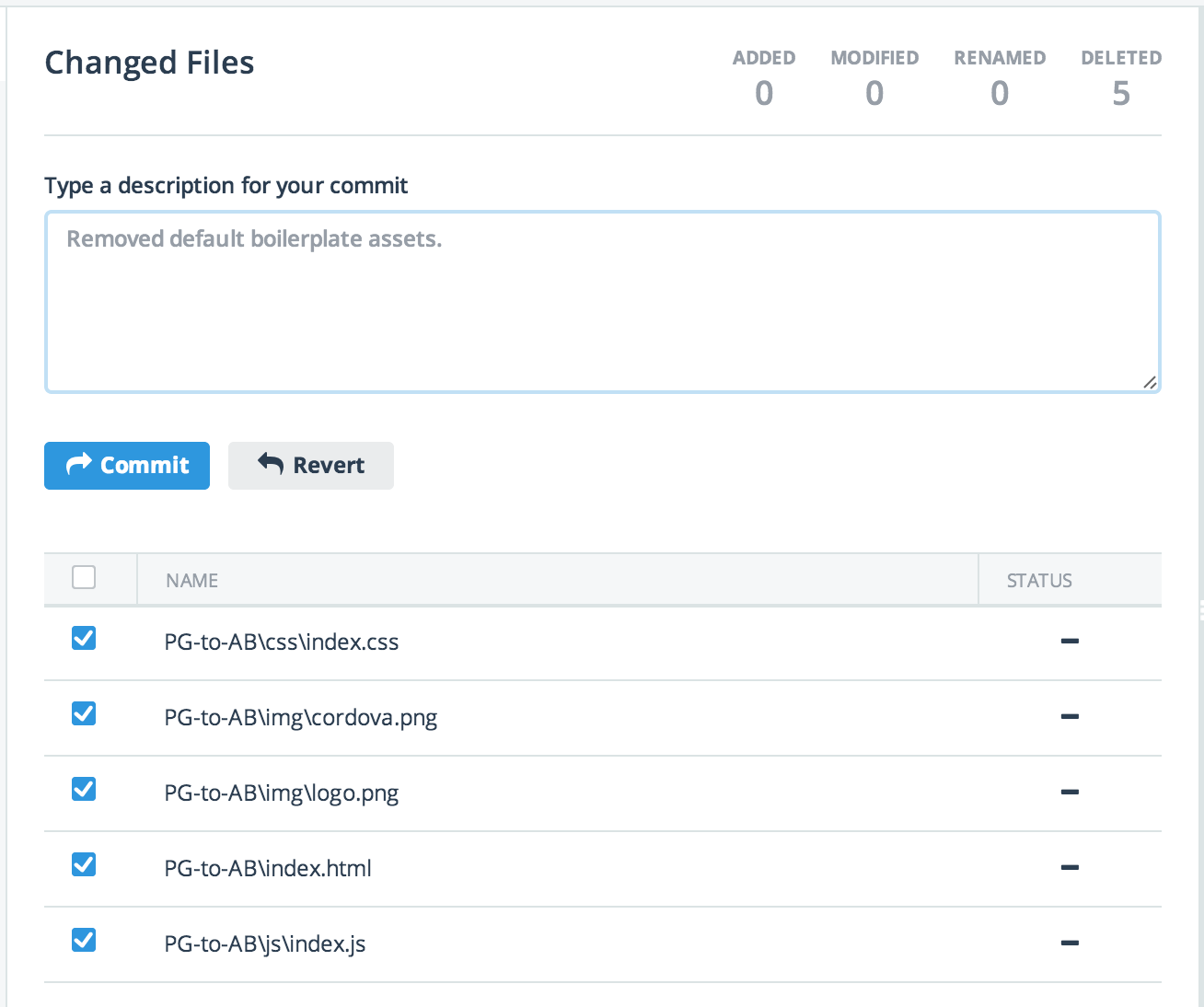Uncheck the img\cordova.png file checkbox

tap(84, 713)
